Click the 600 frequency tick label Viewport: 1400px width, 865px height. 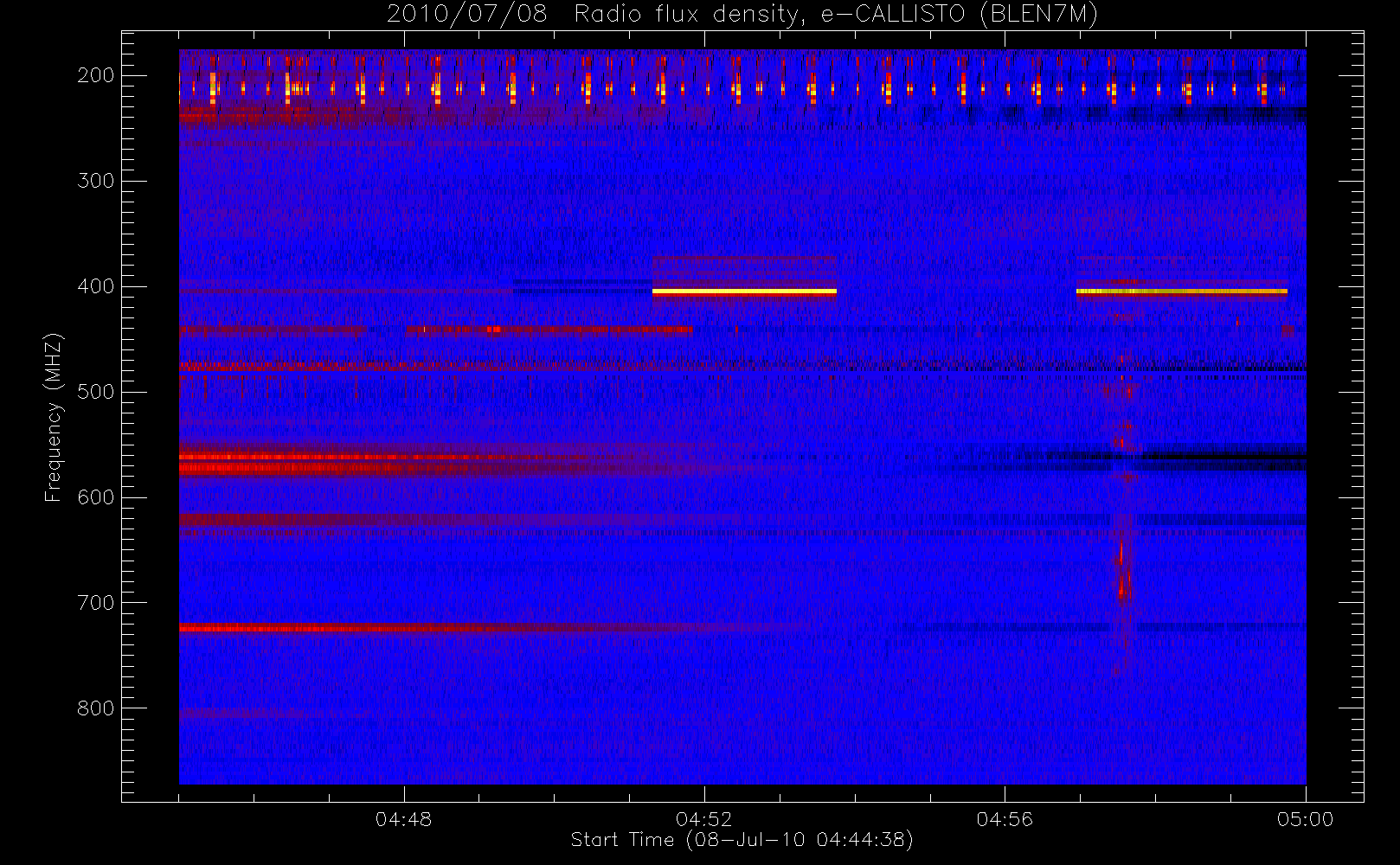click(95, 497)
